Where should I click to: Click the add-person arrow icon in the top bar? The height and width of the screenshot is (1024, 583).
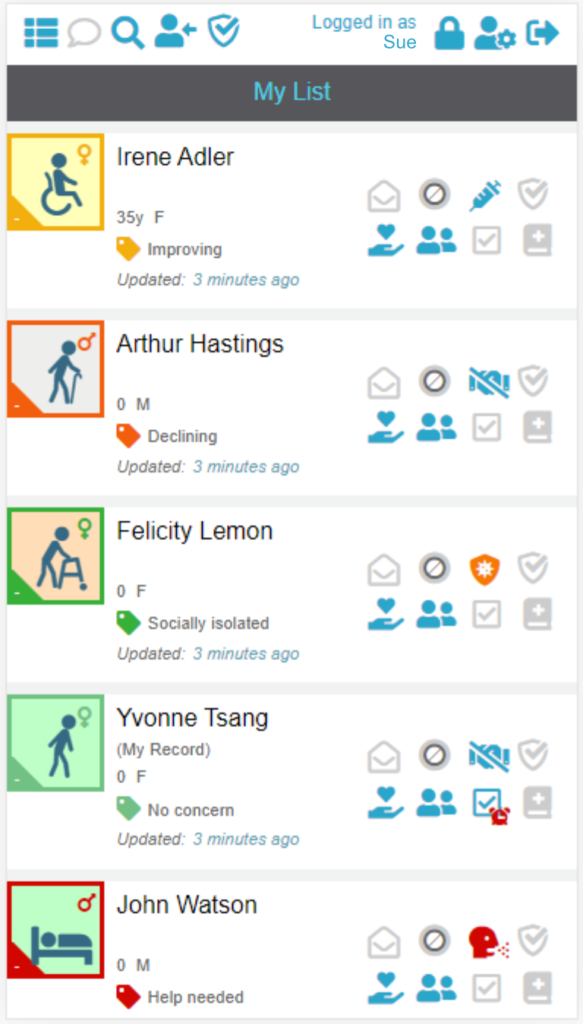pyautogui.click(x=176, y=32)
